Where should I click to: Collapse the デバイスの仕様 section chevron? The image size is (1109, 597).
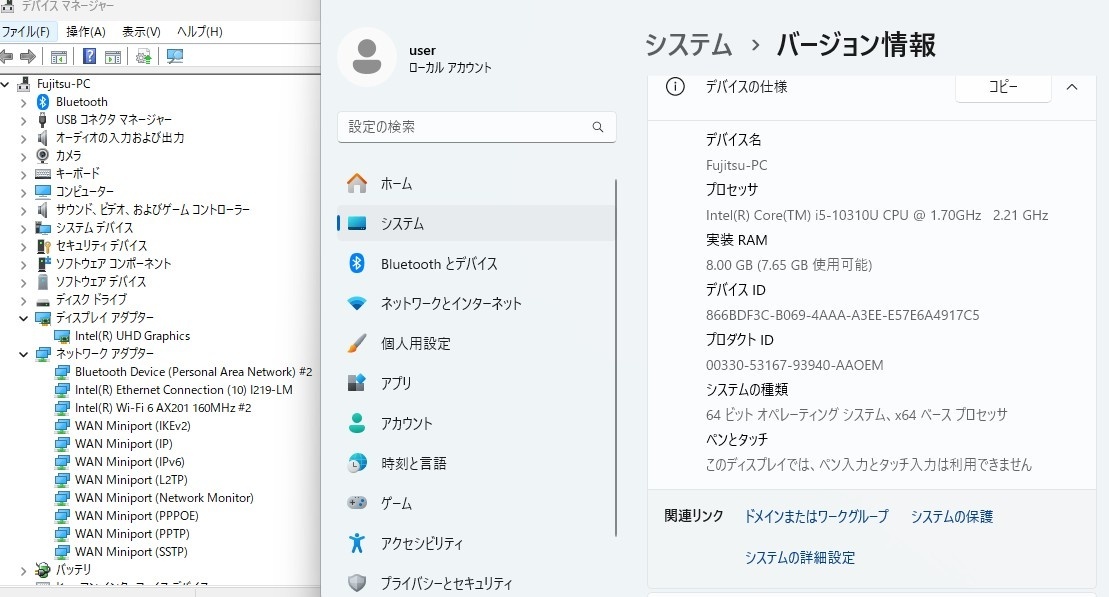click(x=1072, y=87)
